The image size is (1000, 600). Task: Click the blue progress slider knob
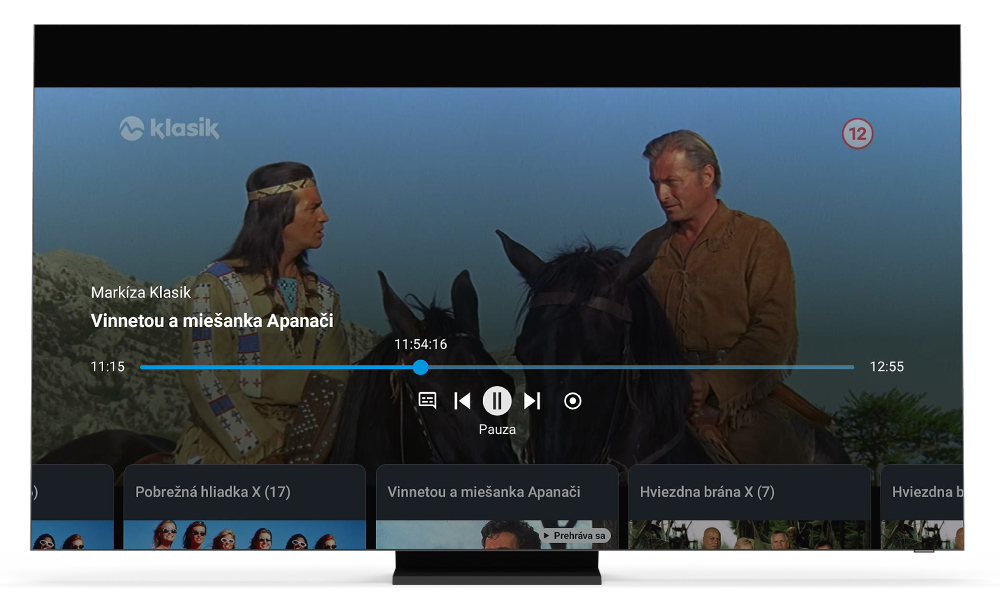coord(420,367)
